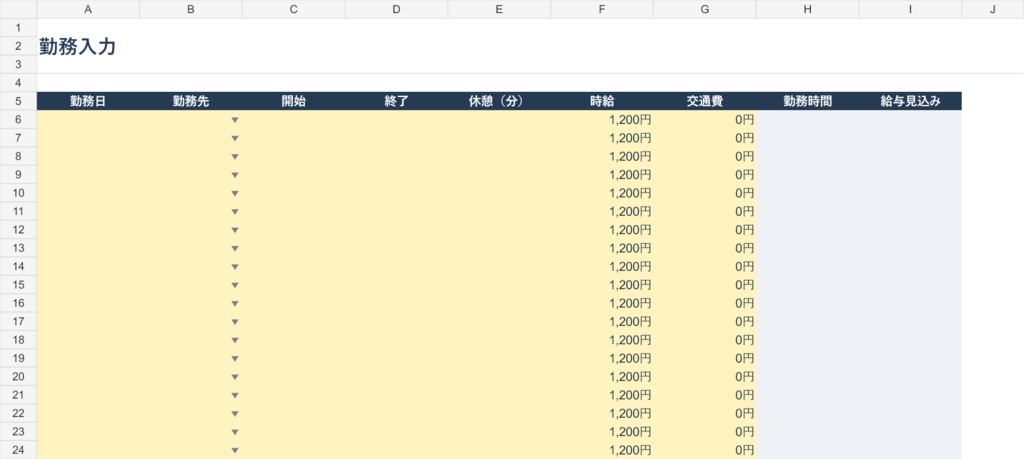Viewport: 1024px width, 459px height.
Task: Click the 0円 cell in row 8
Action: pos(705,157)
